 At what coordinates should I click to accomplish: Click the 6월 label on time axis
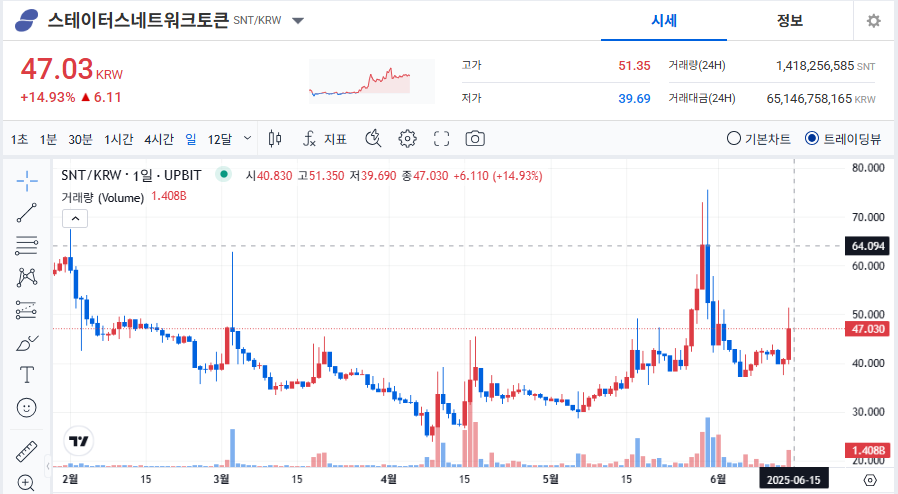[x=717, y=479]
